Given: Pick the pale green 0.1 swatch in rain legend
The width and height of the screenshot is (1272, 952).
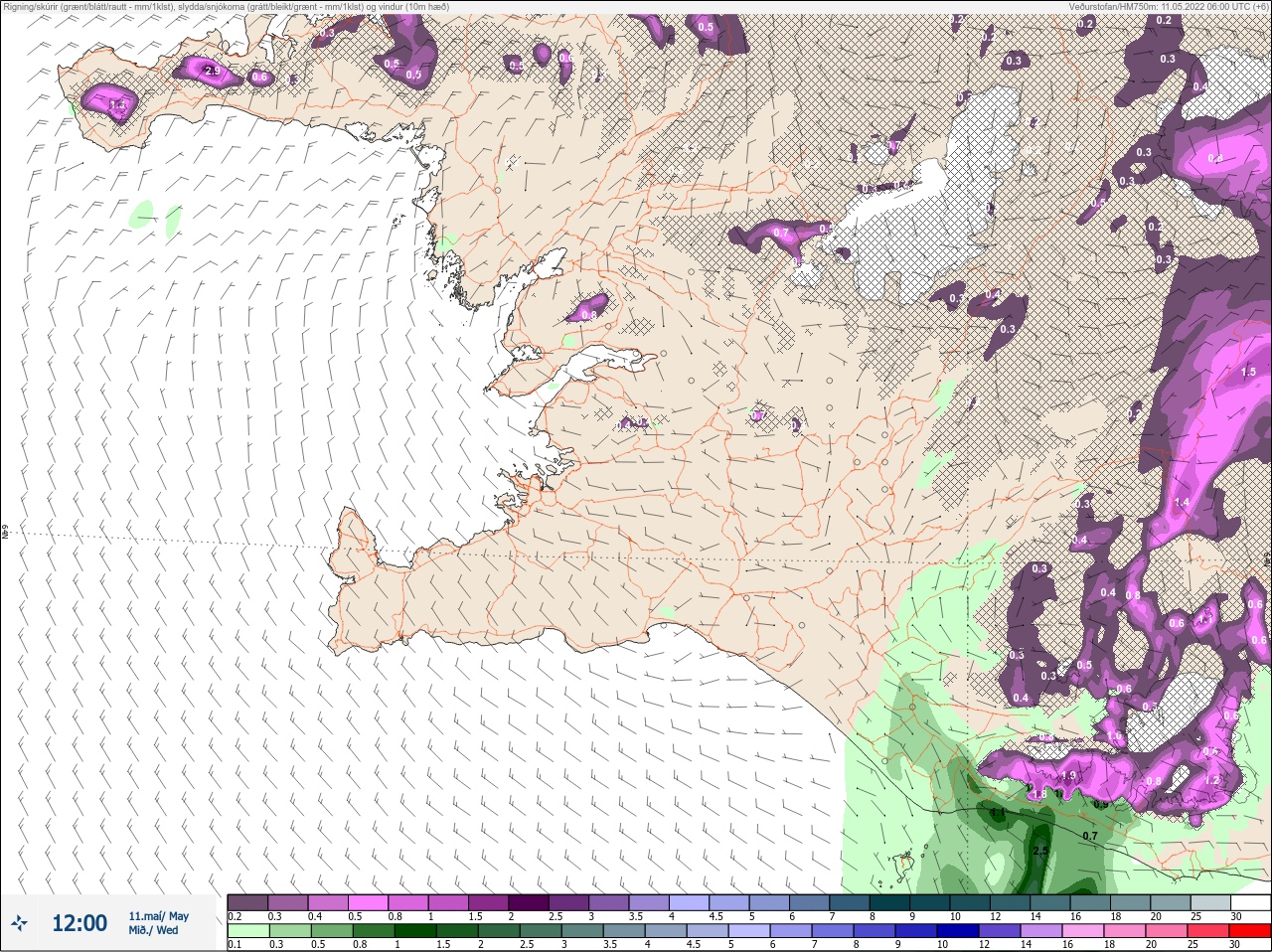Looking at the screenshot, I should click(247, 930).
